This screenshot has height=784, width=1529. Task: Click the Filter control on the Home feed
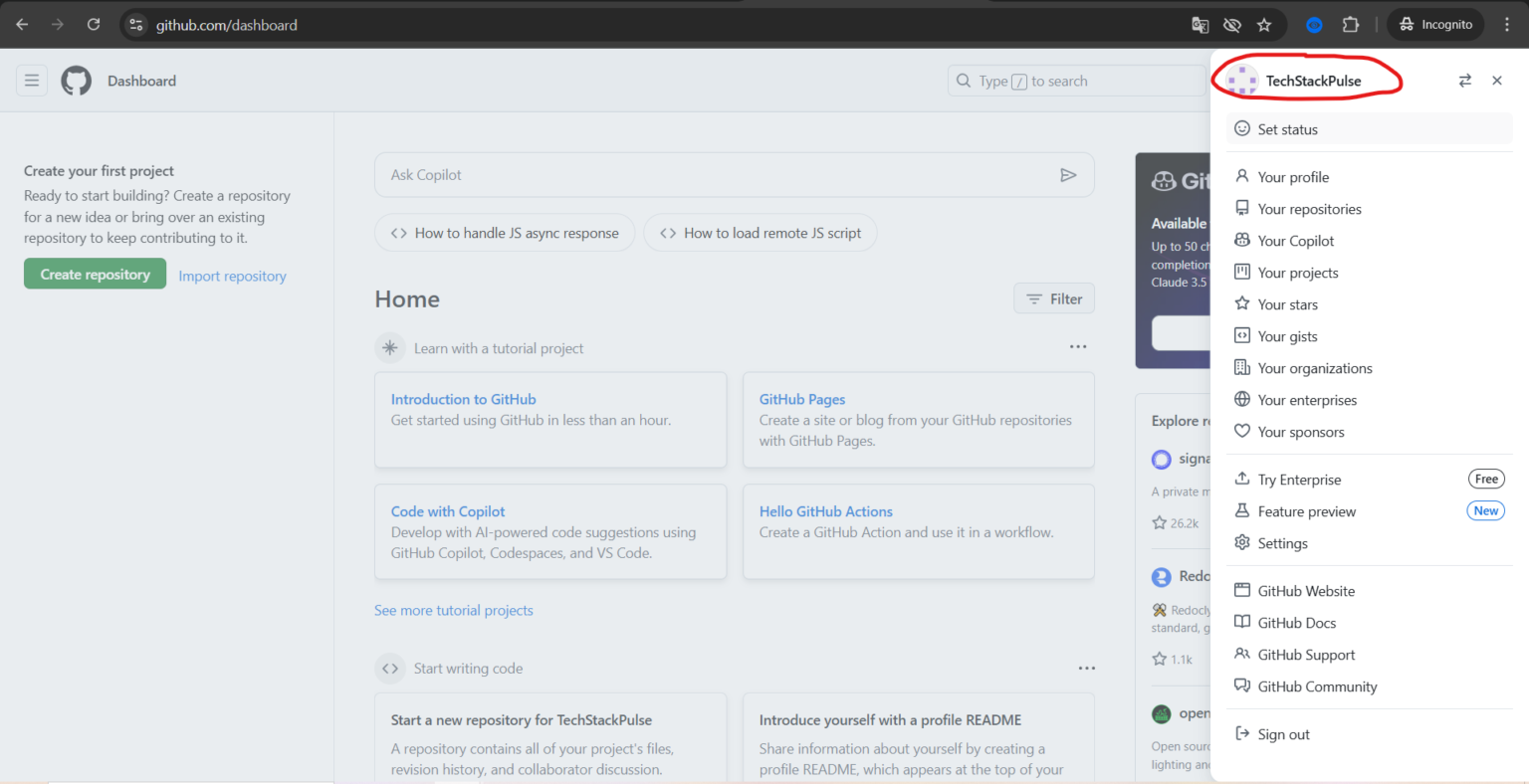1053,297
